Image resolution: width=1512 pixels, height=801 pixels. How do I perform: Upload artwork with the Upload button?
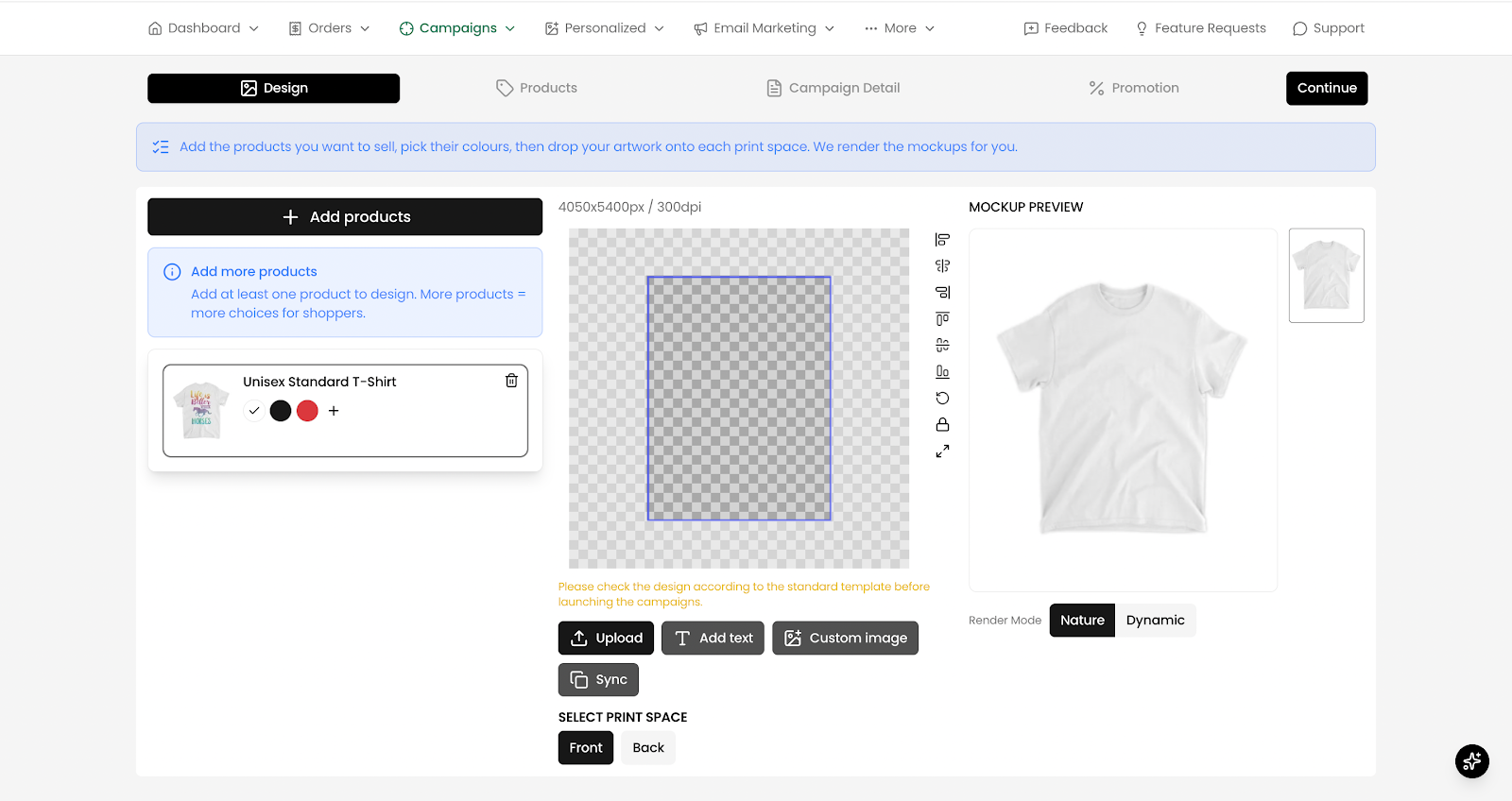tap(606, 638)
